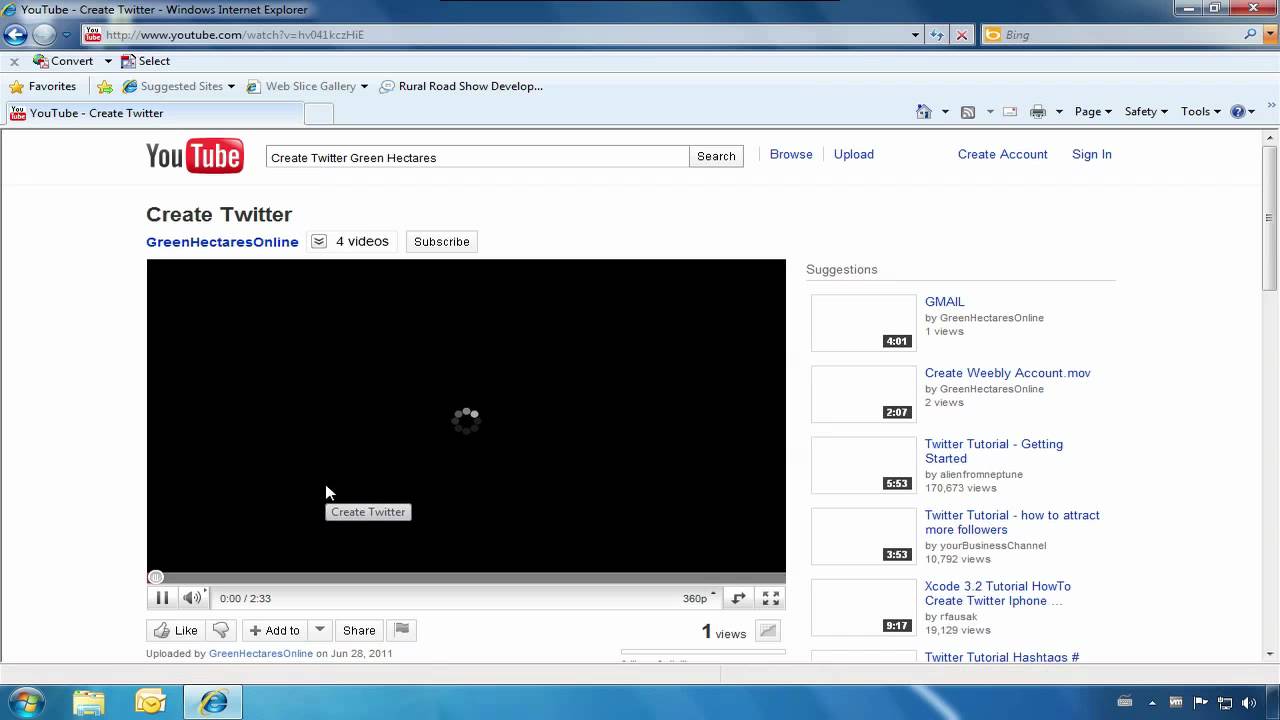
Task: Click the browser Forward arrow
Action: click(x=43, y=35)
